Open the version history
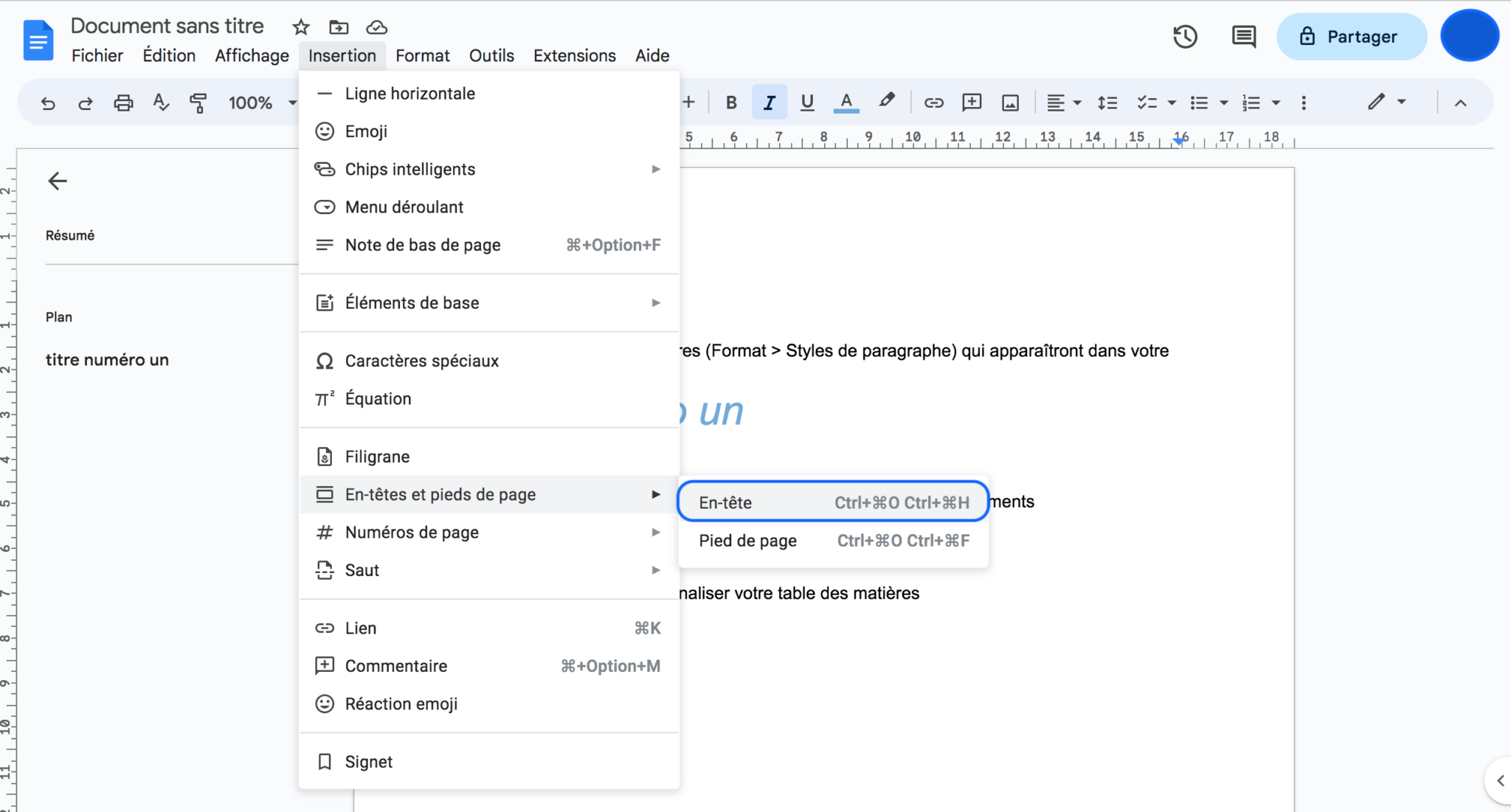 click(x=1185, y=35)
